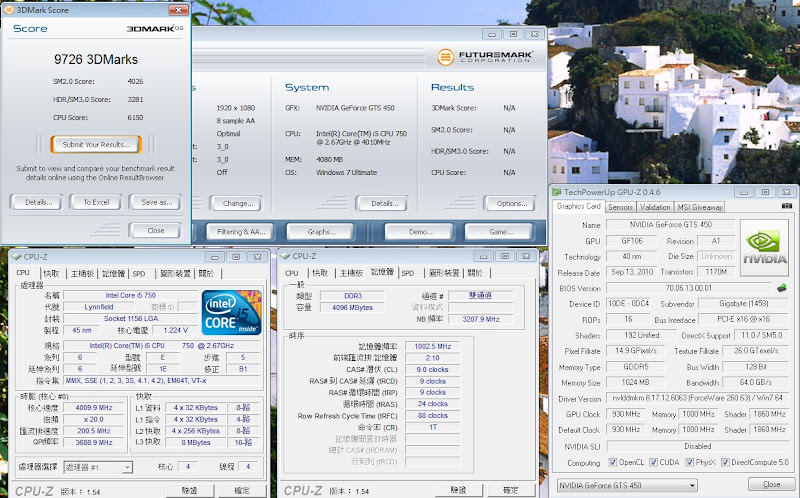The image size is (800, 498).
Task: Click the core speed value 4009.9 MHz
Action: [x=94, y=408]
